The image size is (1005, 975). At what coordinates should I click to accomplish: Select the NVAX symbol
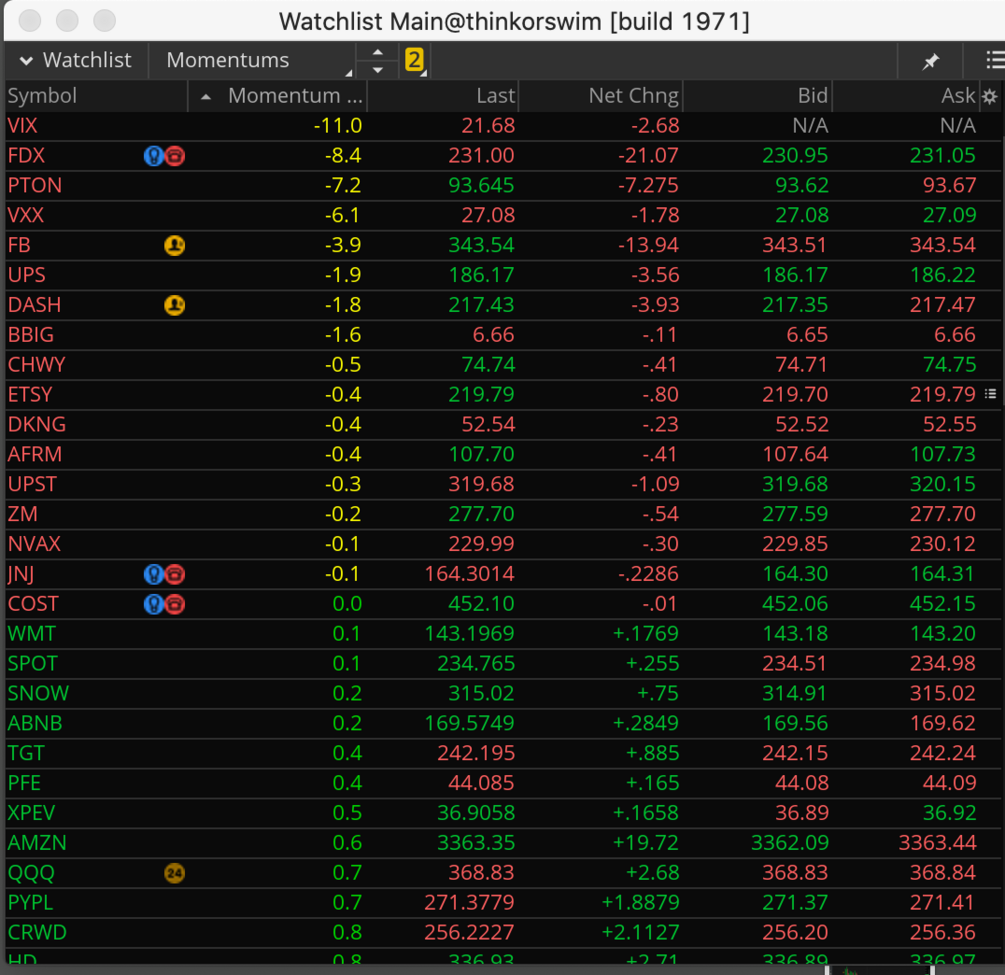[34, 544]
